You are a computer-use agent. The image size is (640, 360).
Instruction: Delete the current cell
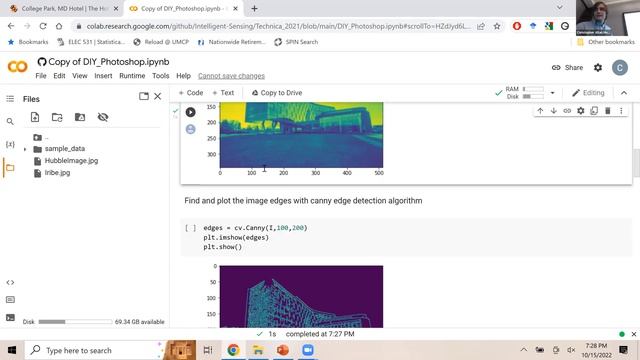(607, 111)
